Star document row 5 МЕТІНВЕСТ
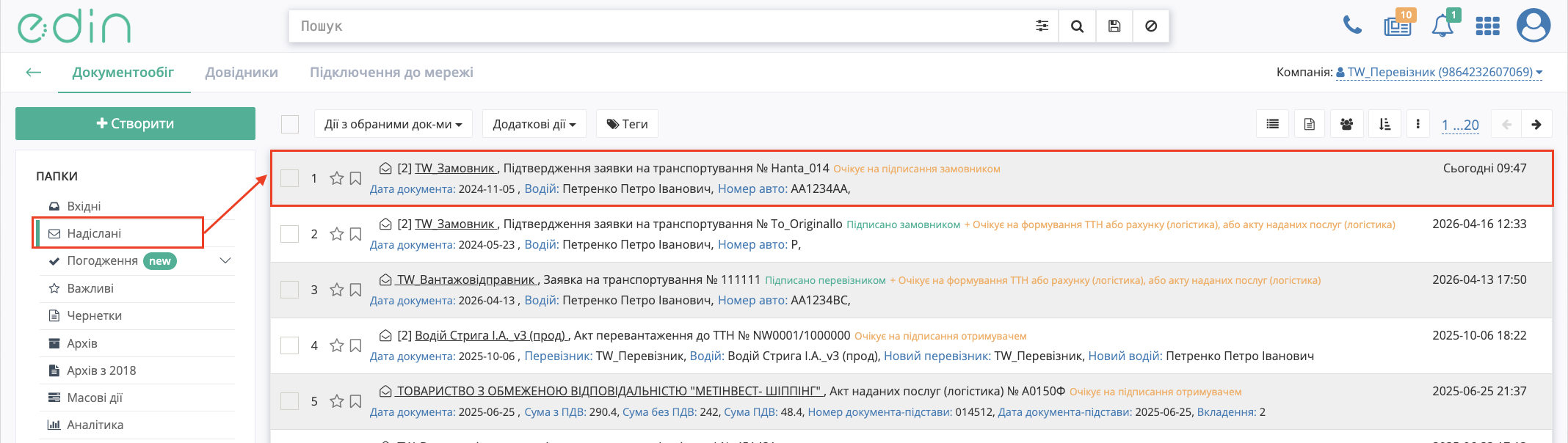1568x443 pixels. coord(337,401)
